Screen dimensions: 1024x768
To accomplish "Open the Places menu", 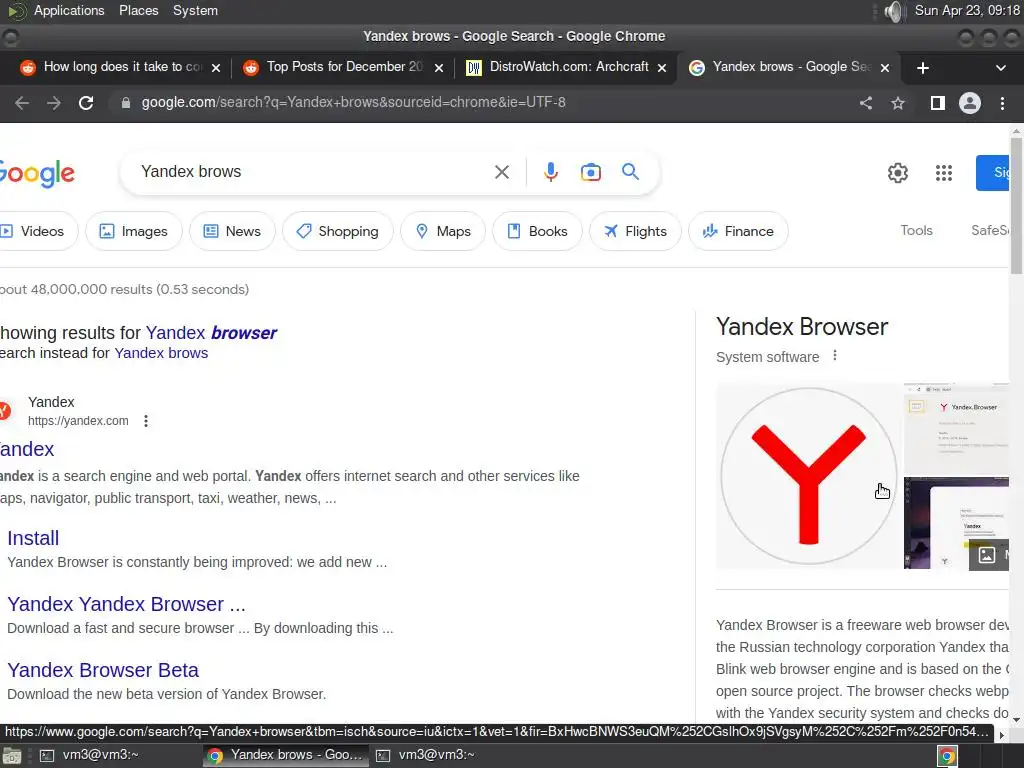I will point(138,10).
